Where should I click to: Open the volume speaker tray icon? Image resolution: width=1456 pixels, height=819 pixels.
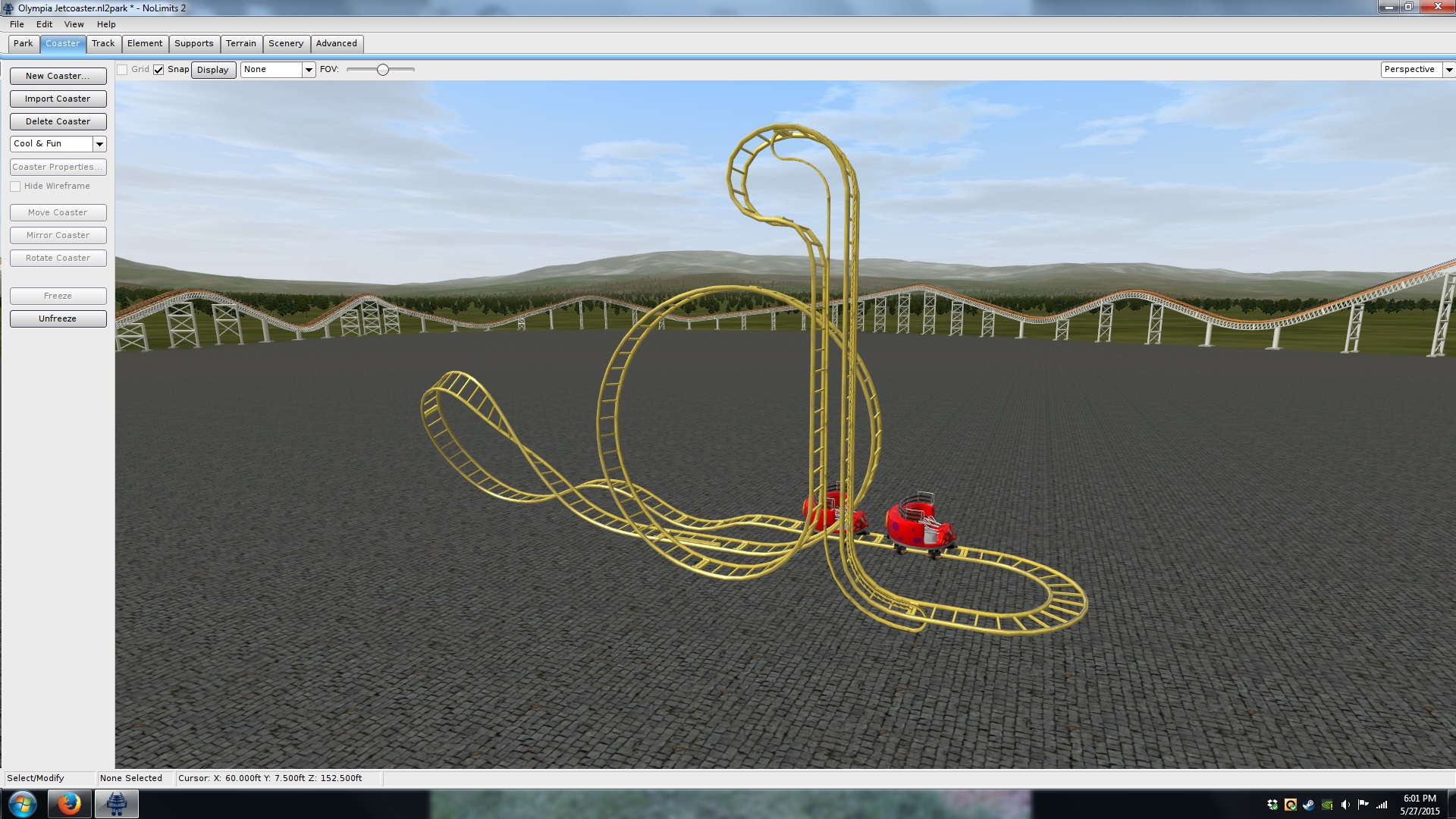click(1345, 805)
